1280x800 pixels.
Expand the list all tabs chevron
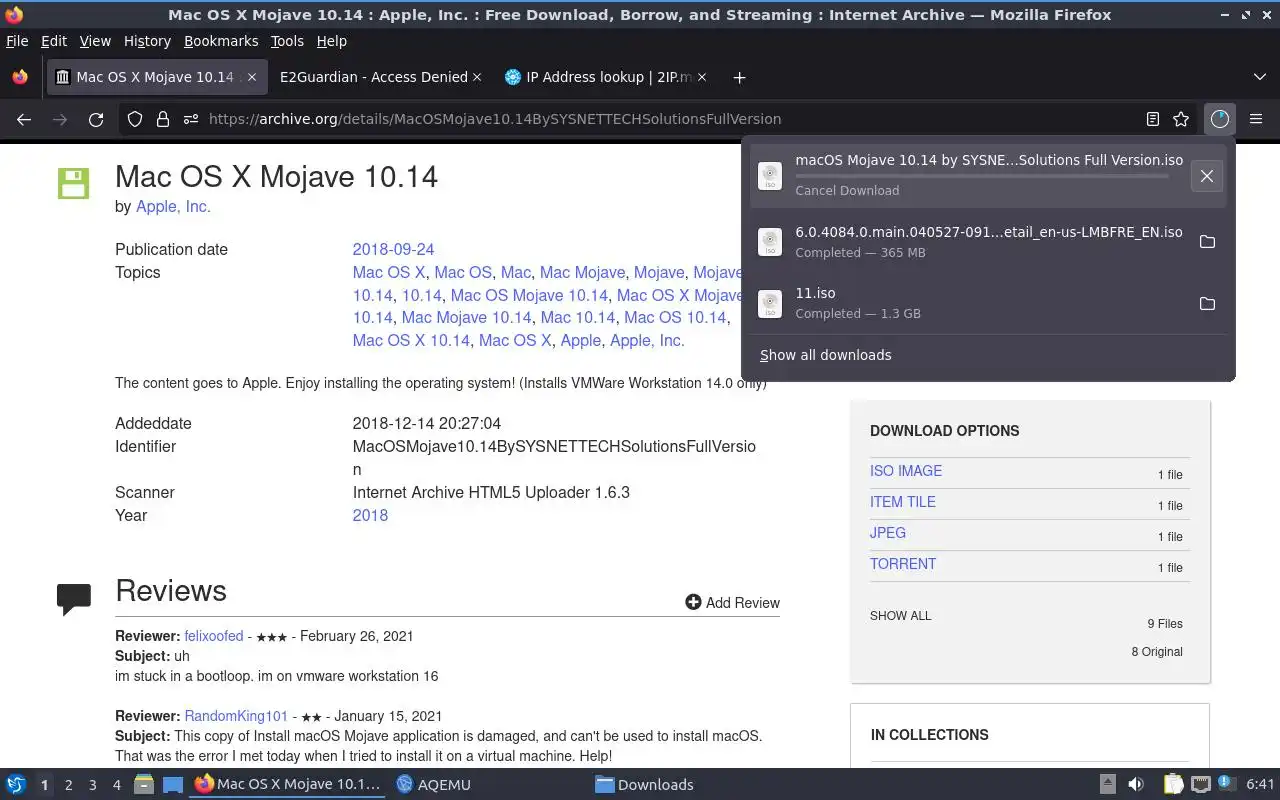(x=1259, y=77)
